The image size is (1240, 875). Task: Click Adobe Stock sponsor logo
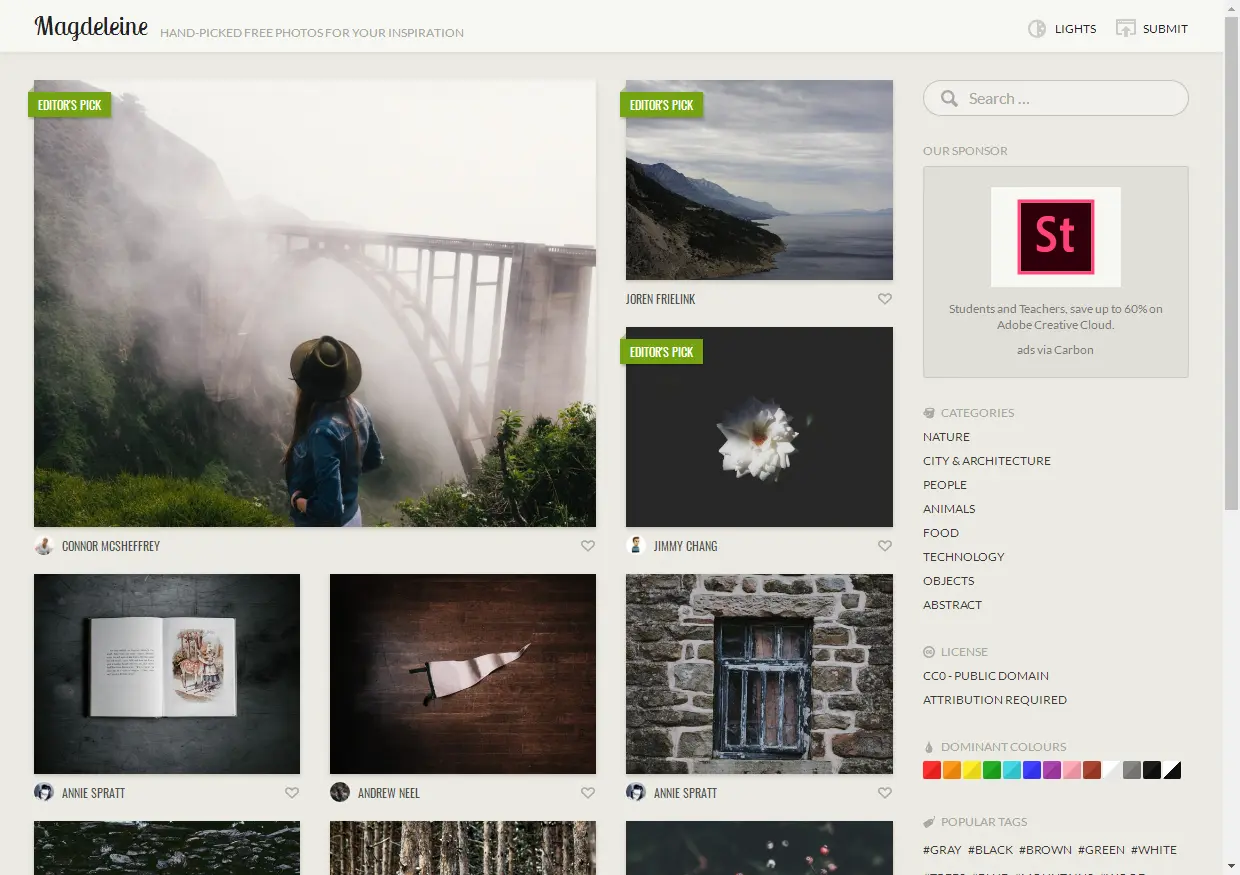pos(1056,237)
